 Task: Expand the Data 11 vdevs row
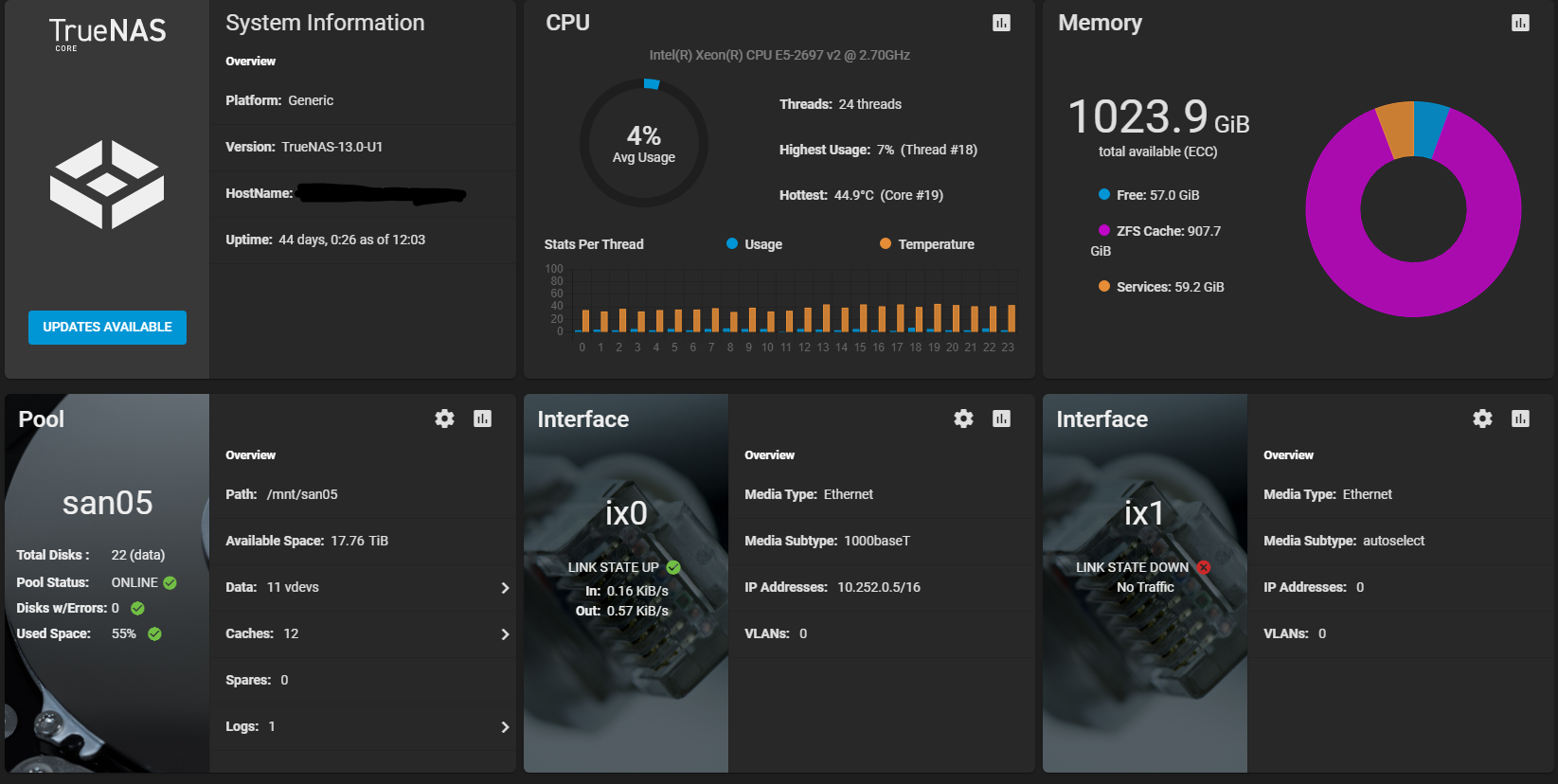point(363,587)
